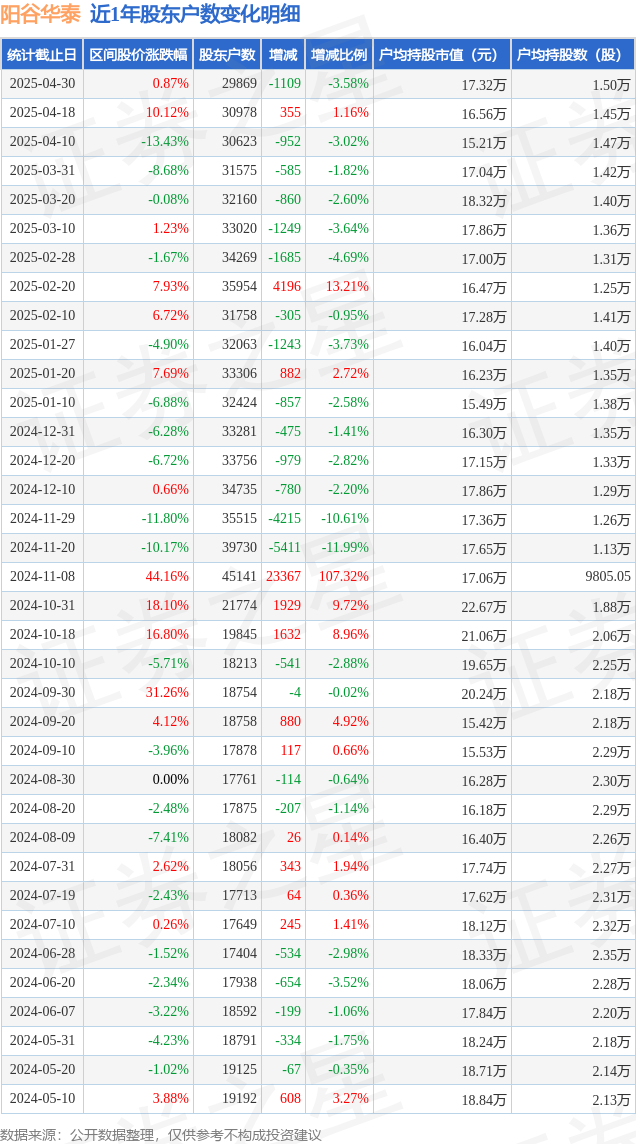Click the 户均持股市值（元） column header
The height and width of the screenshot is (1144, 636).
pos(442,55)
